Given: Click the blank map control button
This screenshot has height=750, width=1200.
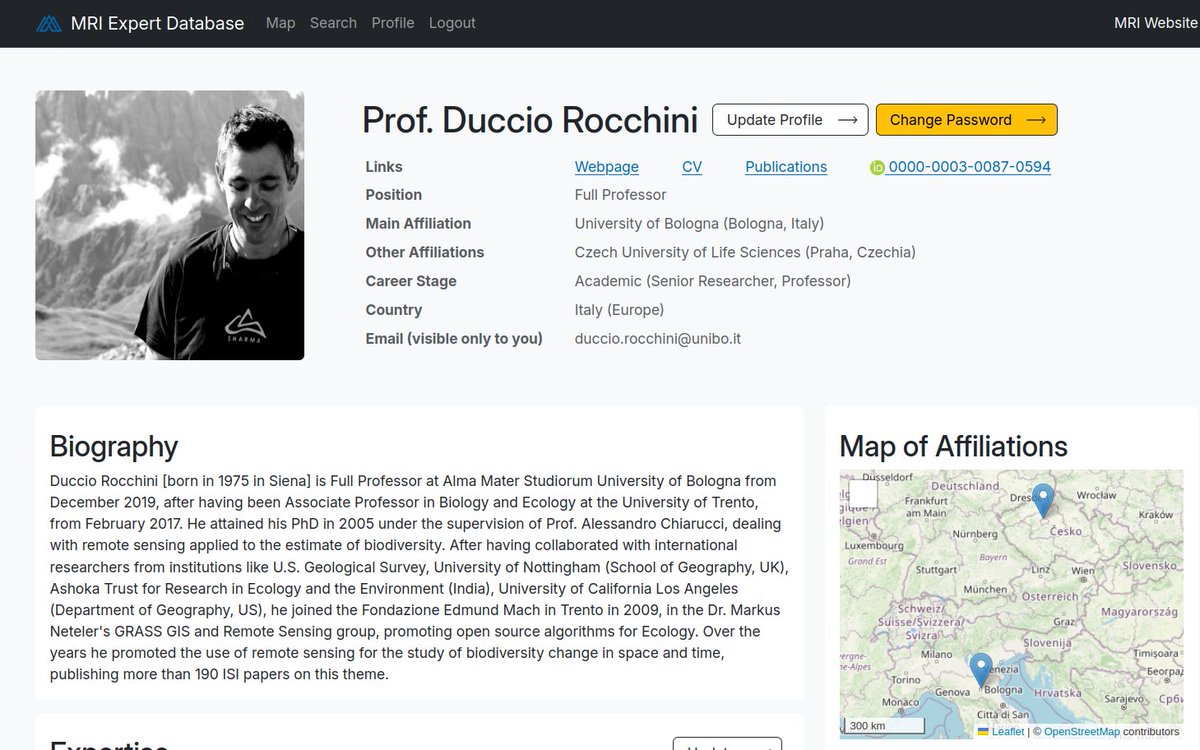Looking at the screenshot, I should pyautogui.click(x=863, y=493).
